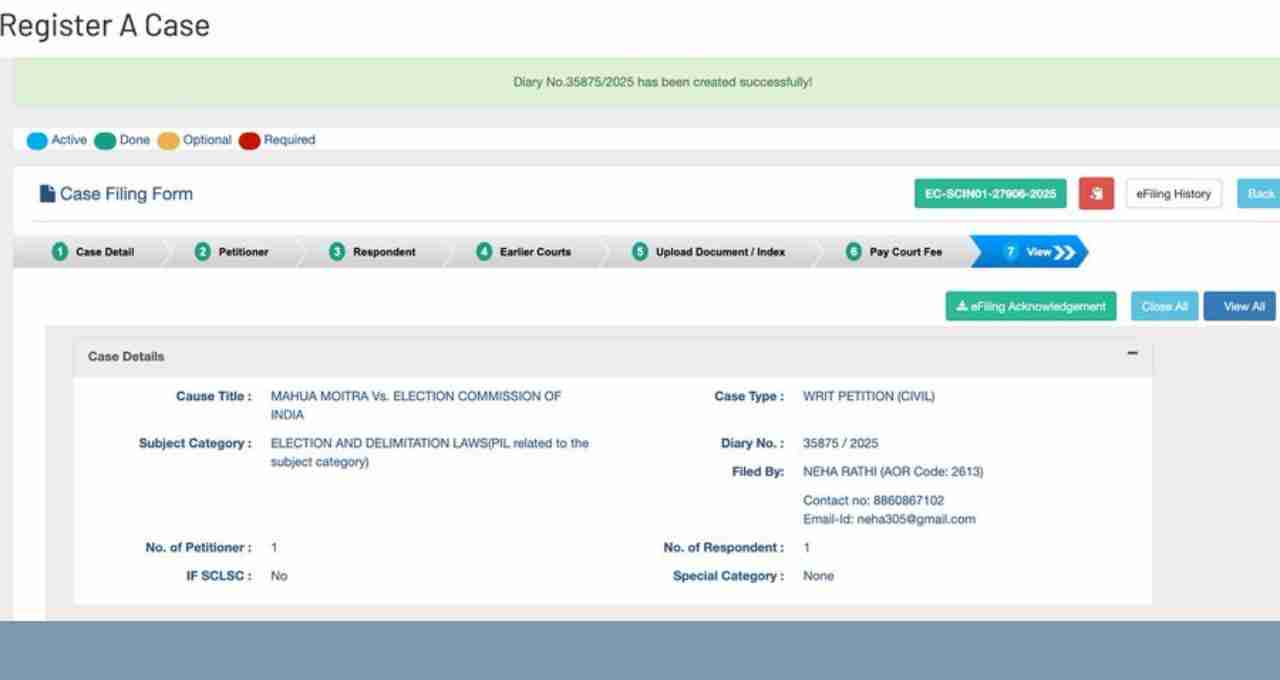The image size is (1280, 680).
Task: Click the Register A Case page heading
Action: coord(104,25)
